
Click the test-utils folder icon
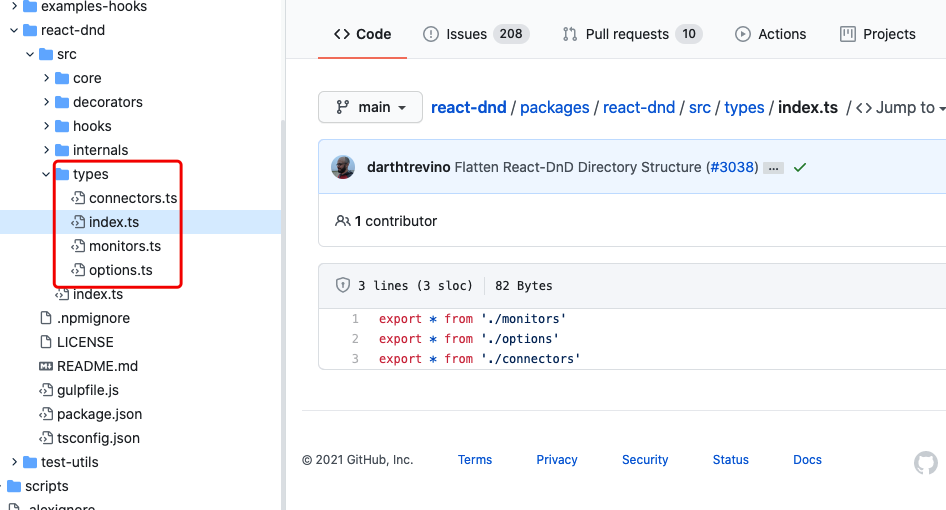point(30,462)
